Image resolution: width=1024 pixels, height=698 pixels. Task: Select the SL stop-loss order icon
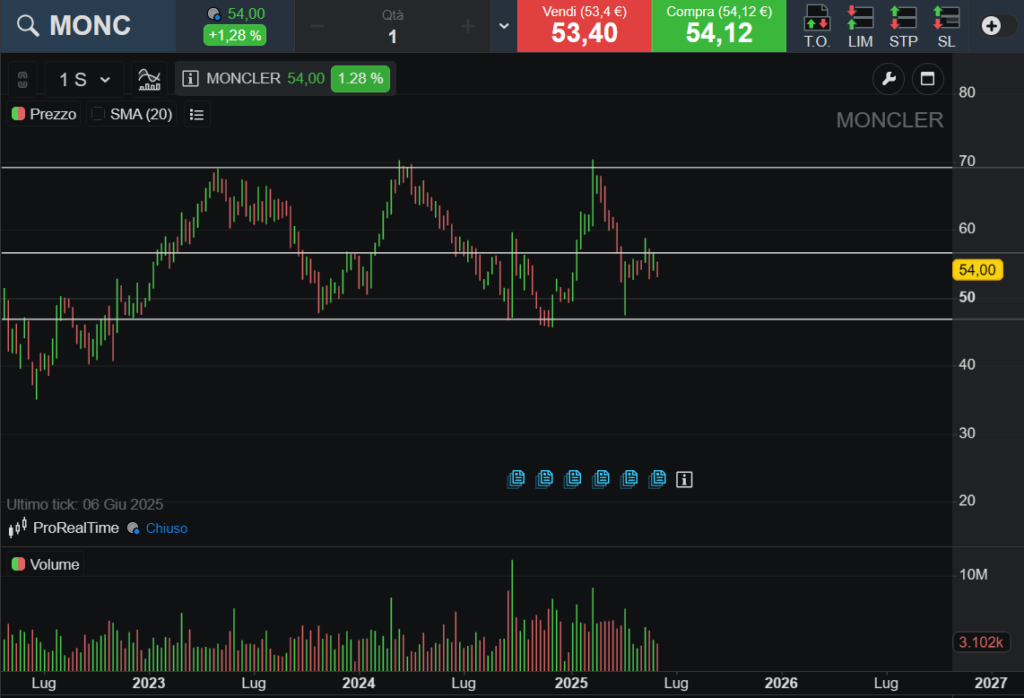946,26
